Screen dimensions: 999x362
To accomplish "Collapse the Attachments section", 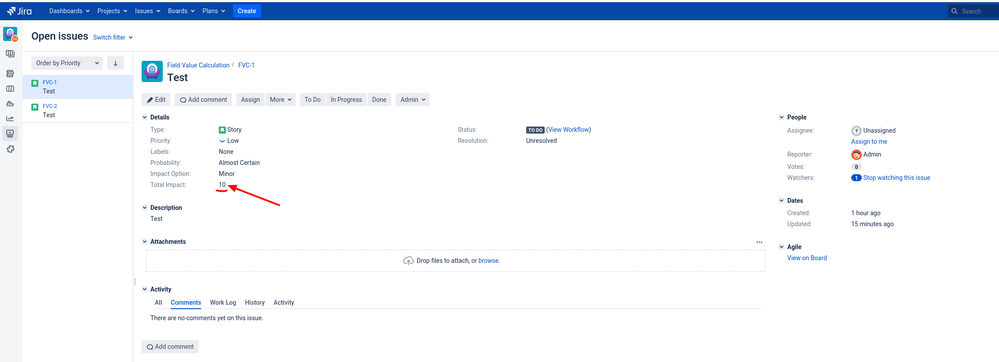I will [145, 242].
